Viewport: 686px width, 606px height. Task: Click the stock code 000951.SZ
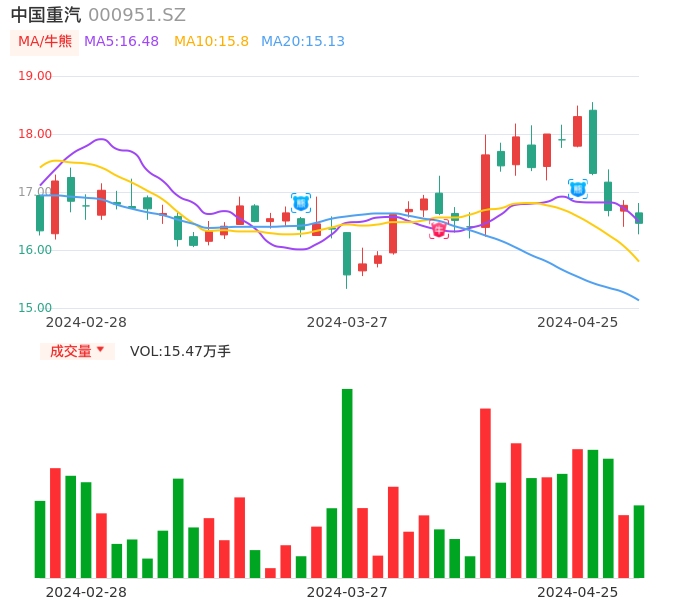137,15
